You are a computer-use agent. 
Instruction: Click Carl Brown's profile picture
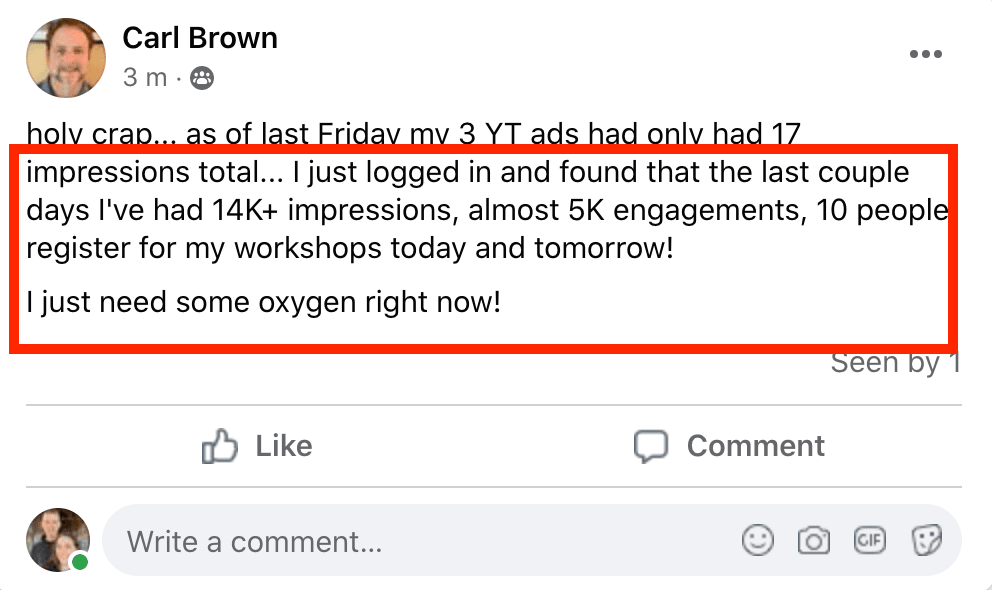click(65, 57)
